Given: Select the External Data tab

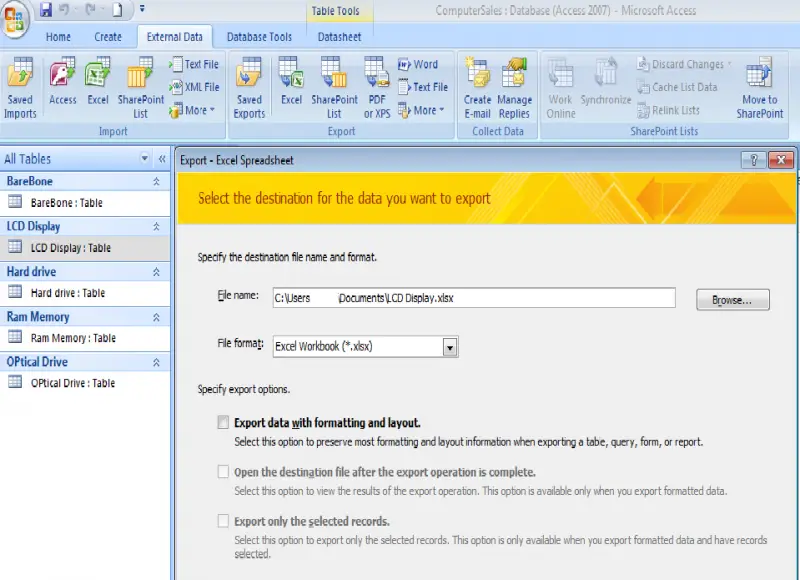Looking at the screenshot, I should [174, 37].
